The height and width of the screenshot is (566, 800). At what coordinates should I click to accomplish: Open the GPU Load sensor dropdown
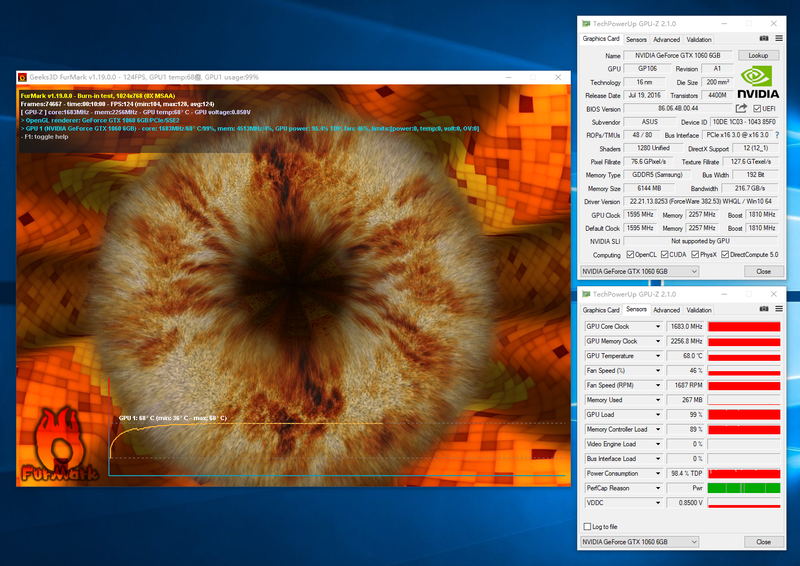[658, 415]
